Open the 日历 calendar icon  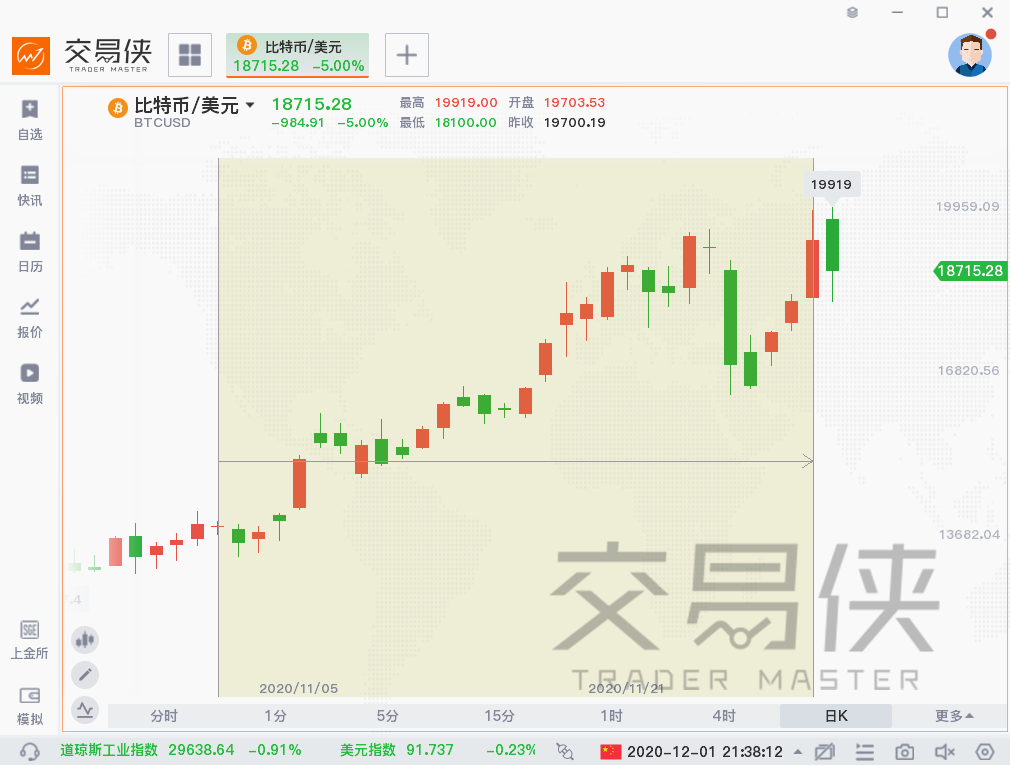30,252
